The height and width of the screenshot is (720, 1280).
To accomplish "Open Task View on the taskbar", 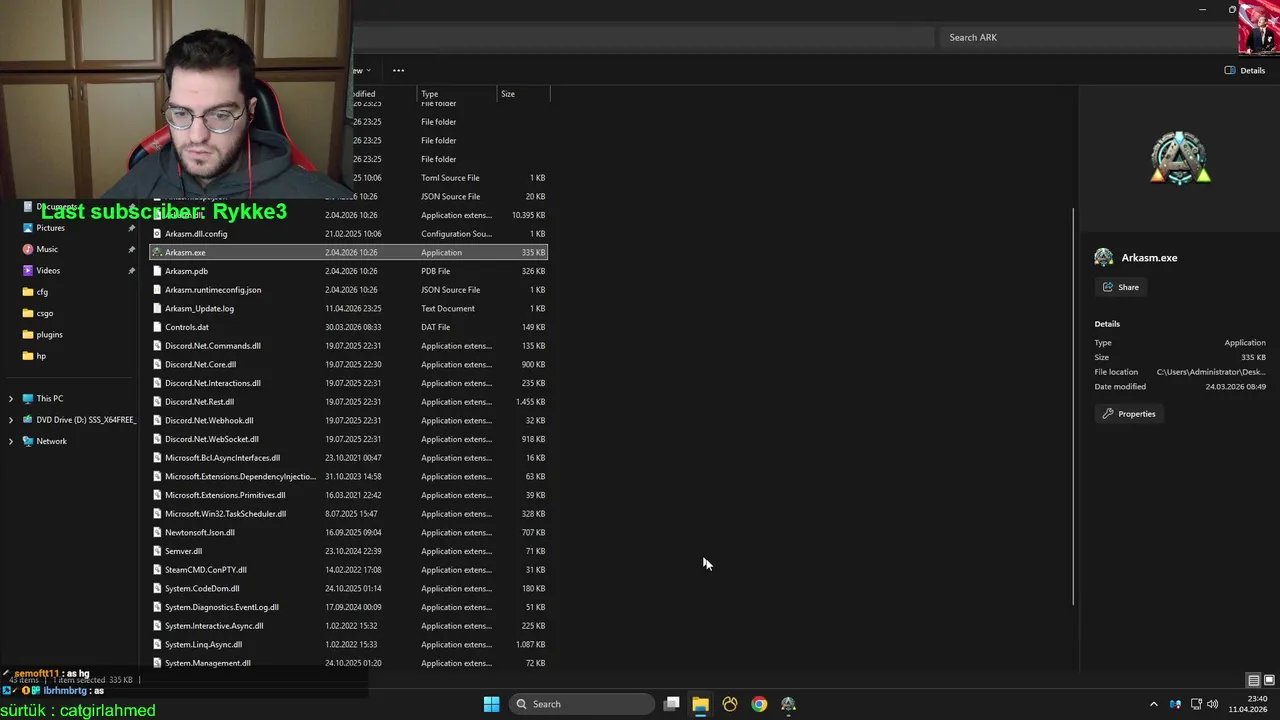I will [x=672, y=704].
